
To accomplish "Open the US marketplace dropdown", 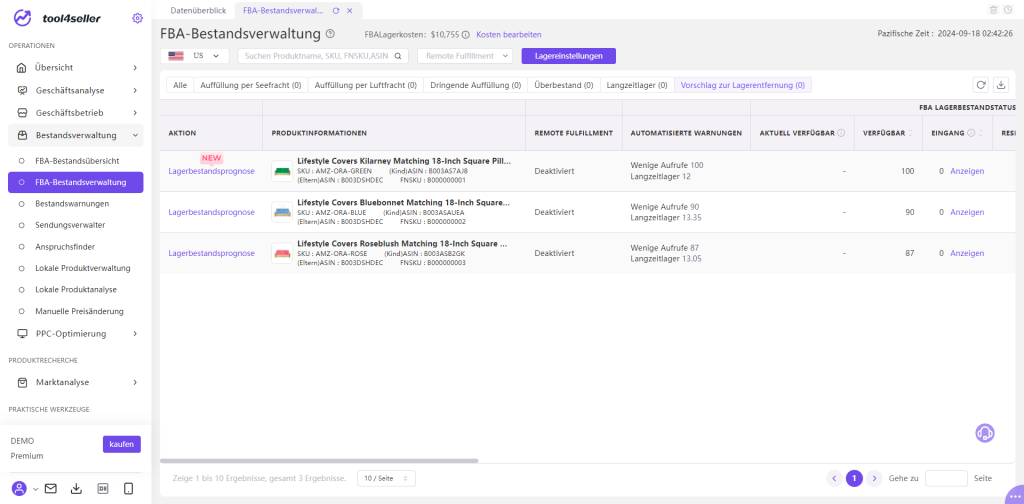I will point(195,56).
